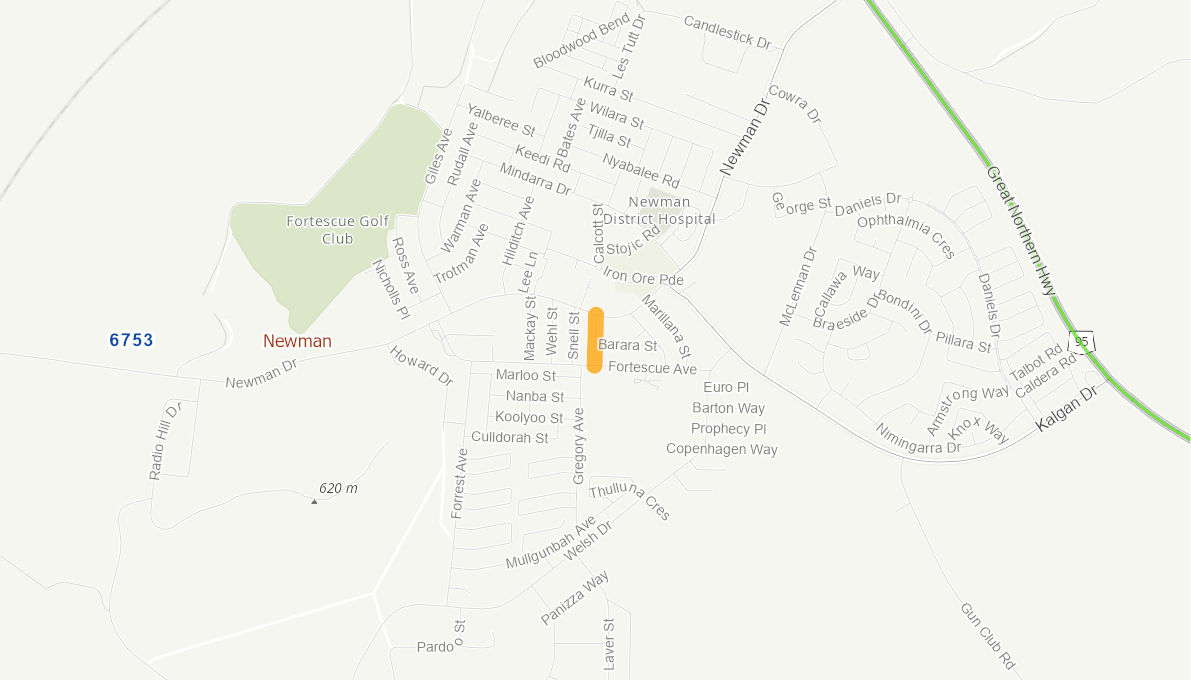1191x680 pixels.
Task: Click the Gun Club Rd label
Action: click(x=987, y=636)
